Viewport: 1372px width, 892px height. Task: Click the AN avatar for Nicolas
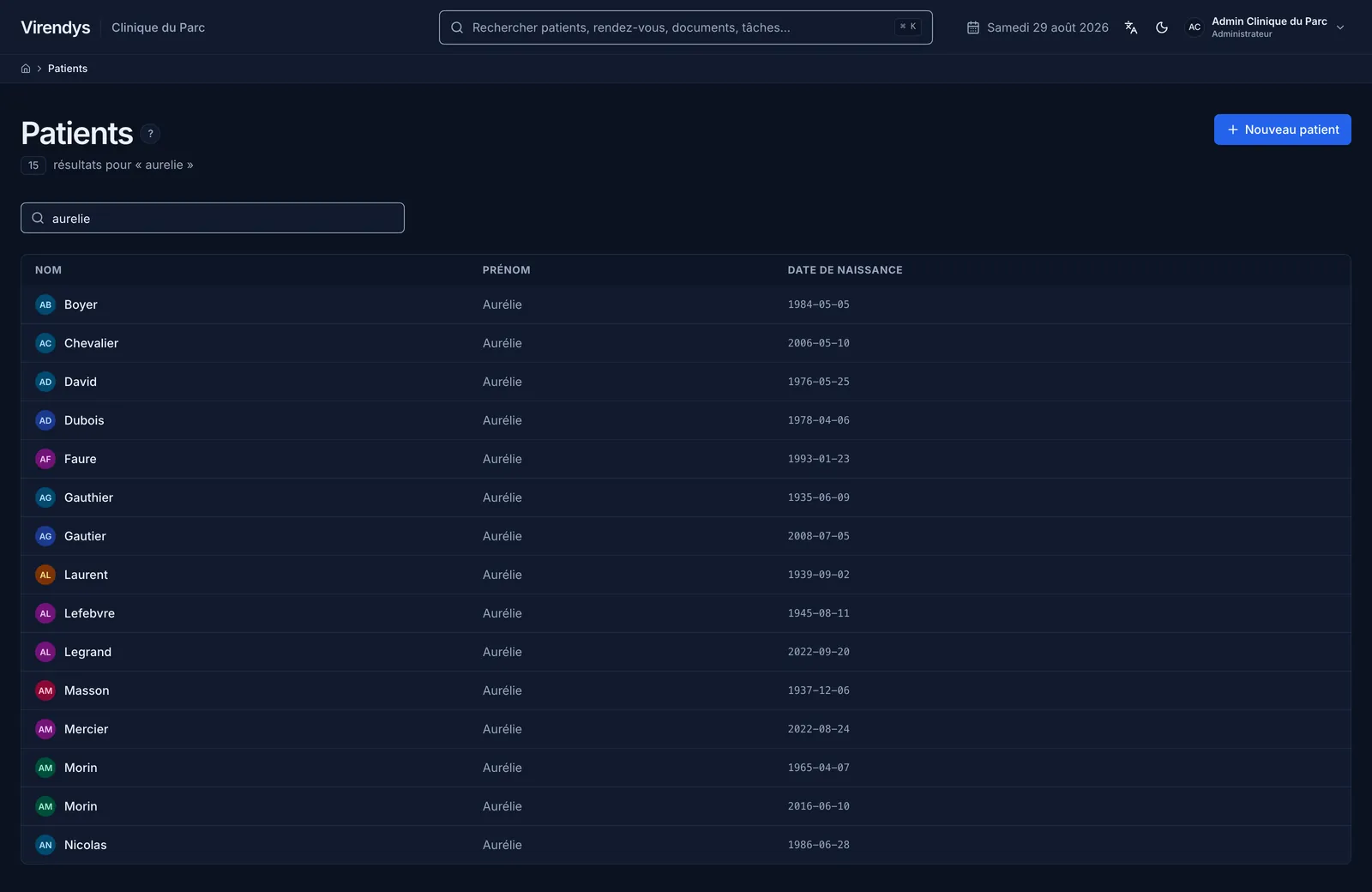(x=45, y=845)
